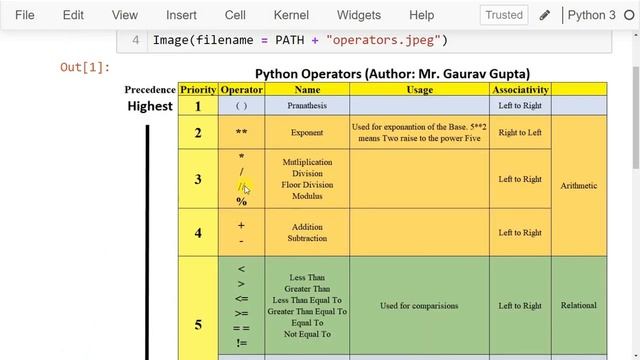The height and width of the screenshot is (360, 640).
Task: Click the + addition operator symbol
Action: point(241,225)
